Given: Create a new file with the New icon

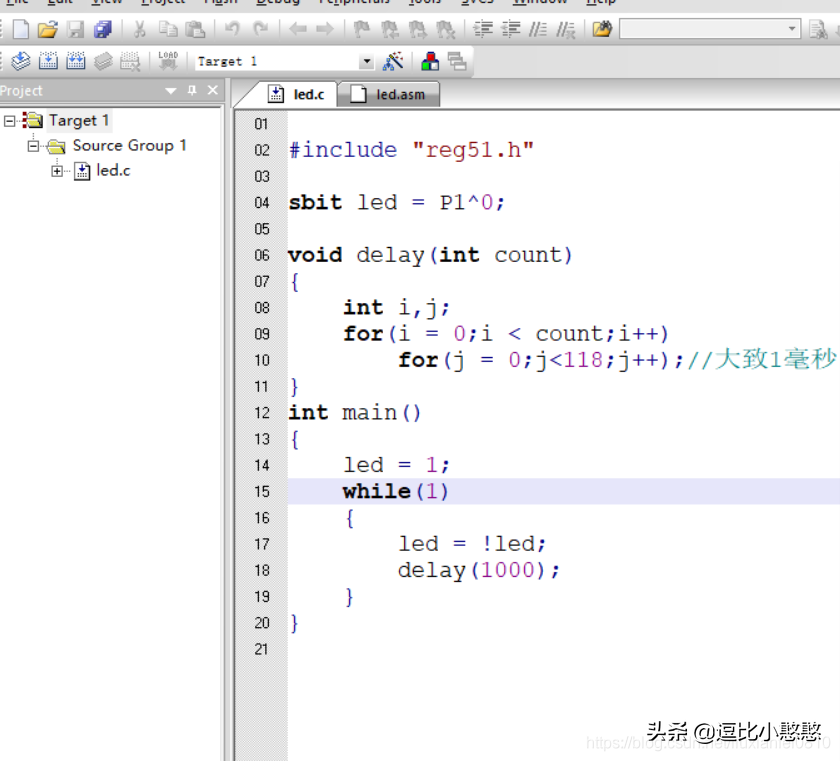Looking at the screenshot, I should [20, 29].
